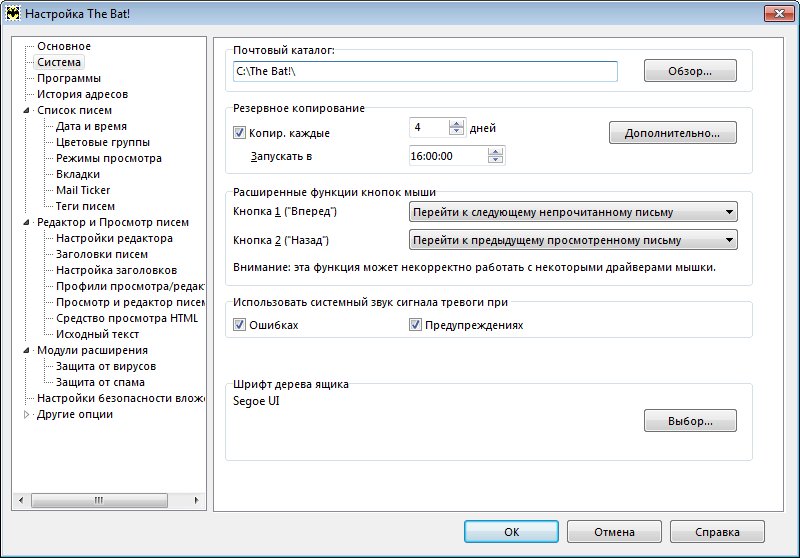The width and height of the screenshot is (800, 558).
Task: Open Кнопка 2 Назад action dropdown
Action: click(x=573, y=240)
